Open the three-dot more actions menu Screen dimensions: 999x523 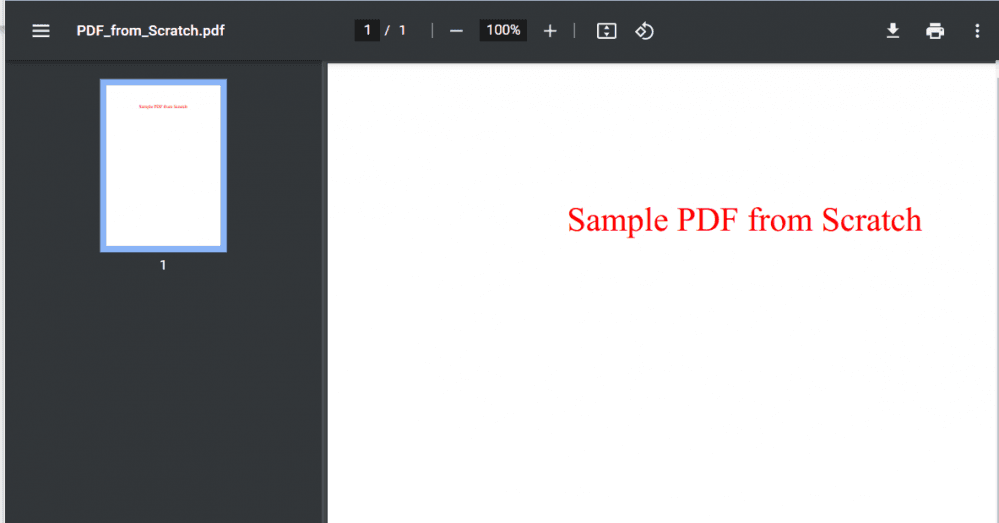977,31
